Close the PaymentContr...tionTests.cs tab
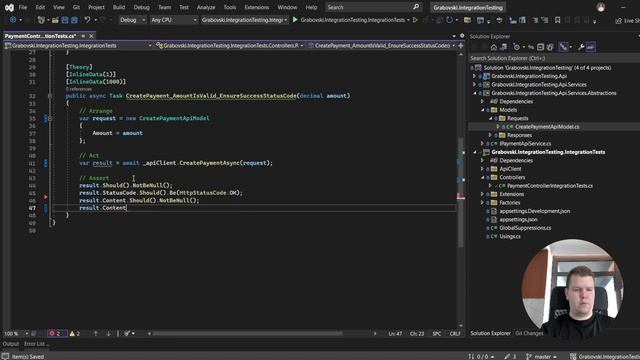 click(x=91, y=36)
